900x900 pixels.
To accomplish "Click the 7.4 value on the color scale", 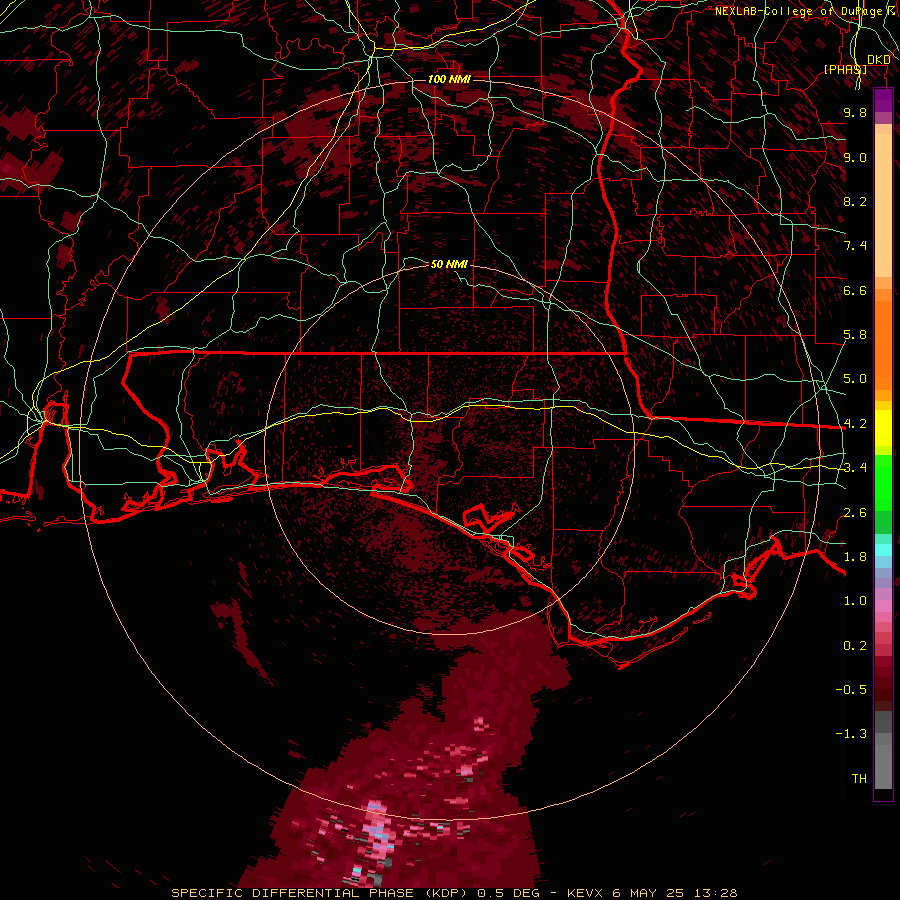I will [x=855, y=246].
